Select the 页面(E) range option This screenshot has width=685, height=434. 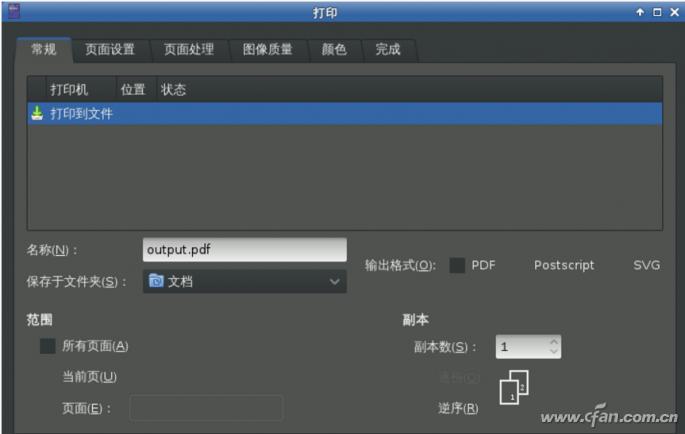86,409
